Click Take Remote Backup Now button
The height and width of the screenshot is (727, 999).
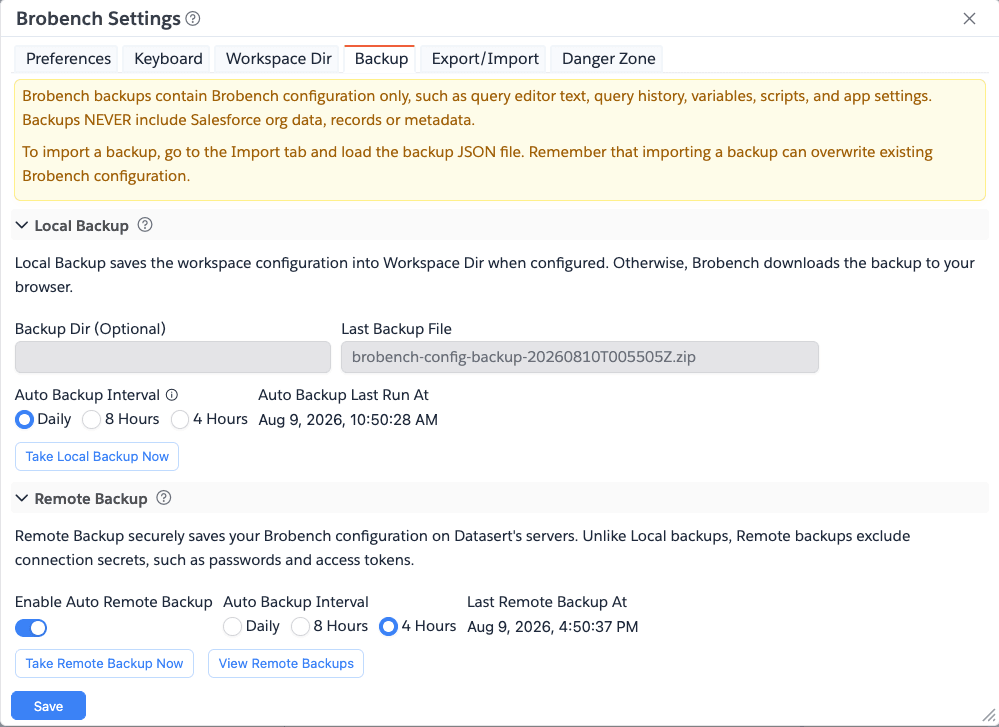coord(104,663)
